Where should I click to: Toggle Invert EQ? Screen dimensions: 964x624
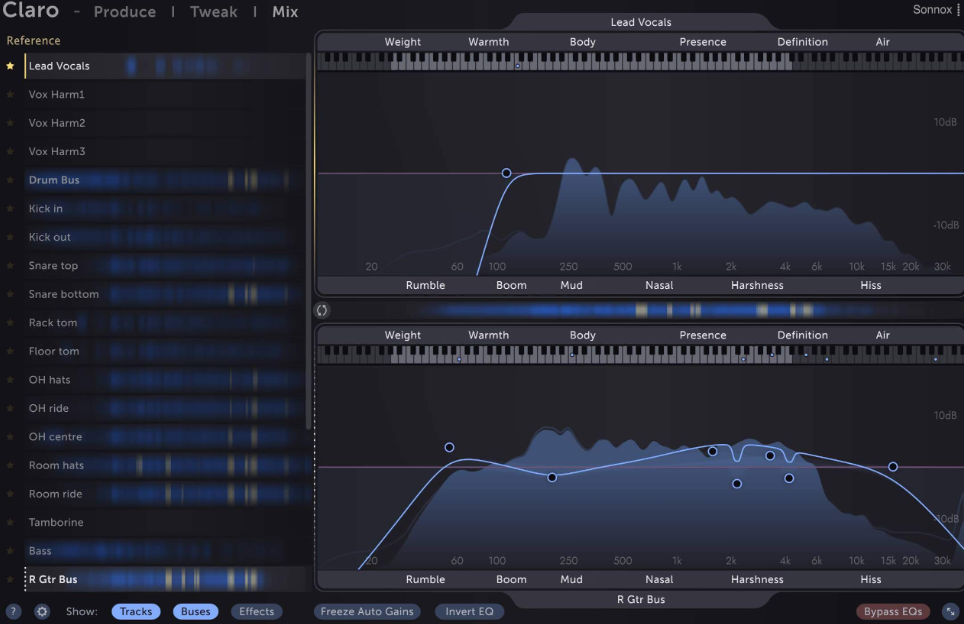point(469,612)
